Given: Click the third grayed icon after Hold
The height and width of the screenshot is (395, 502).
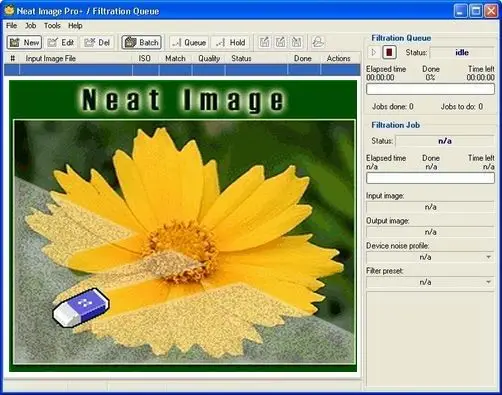Looking at the screenshot, I should click(x=296, y=42).
